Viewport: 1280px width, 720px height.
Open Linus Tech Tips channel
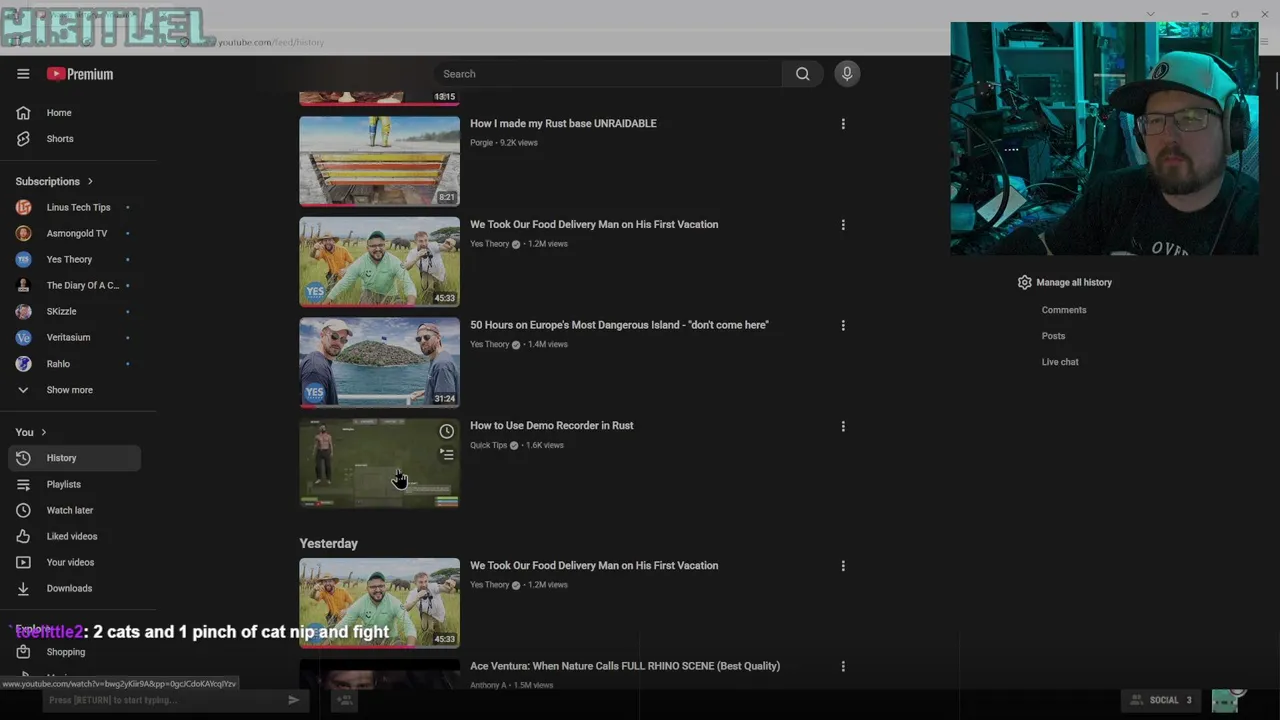[x=75, y=207]
